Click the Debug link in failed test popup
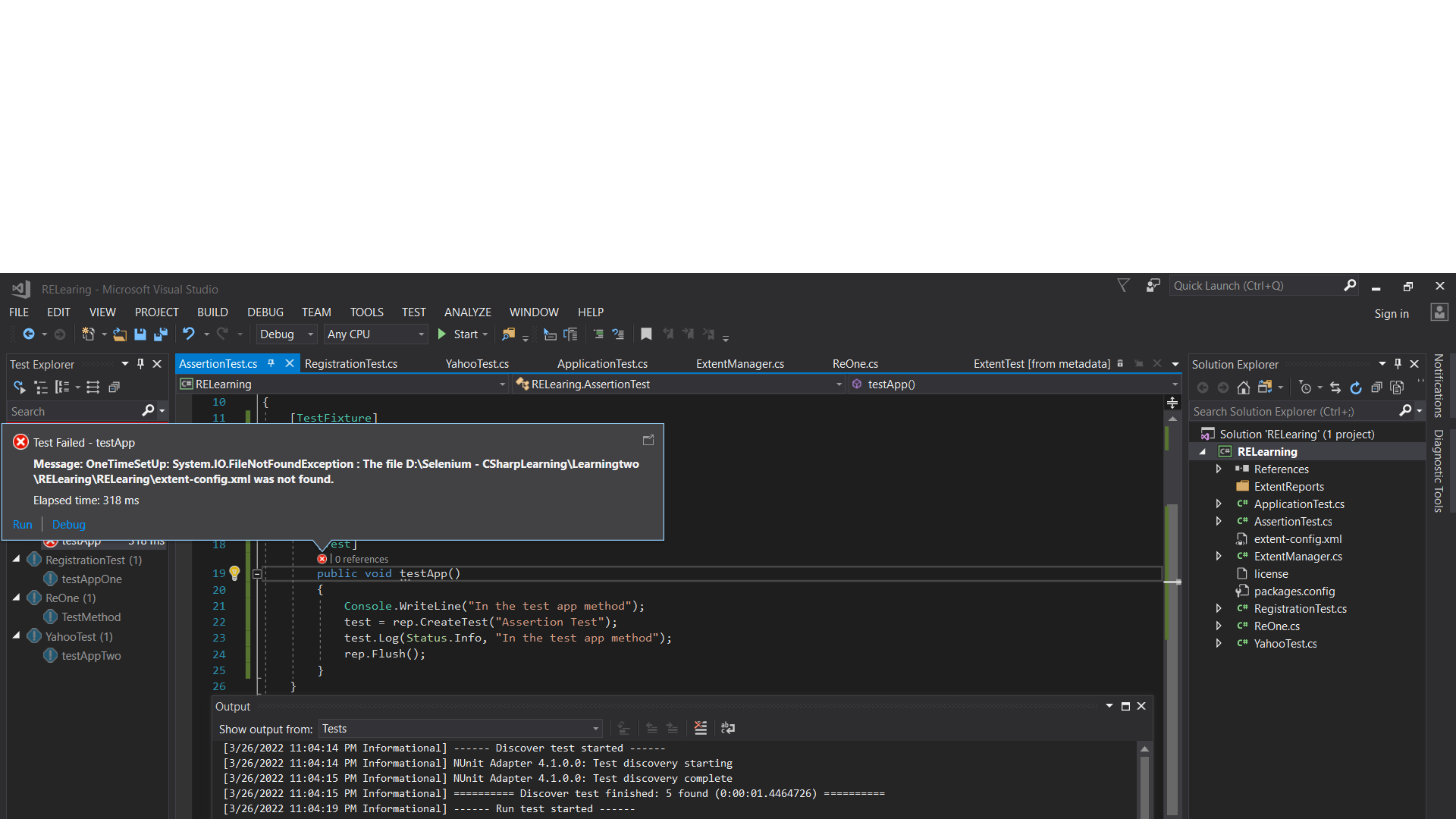This screenshot has height=819, width=1456. click(68, 525)
